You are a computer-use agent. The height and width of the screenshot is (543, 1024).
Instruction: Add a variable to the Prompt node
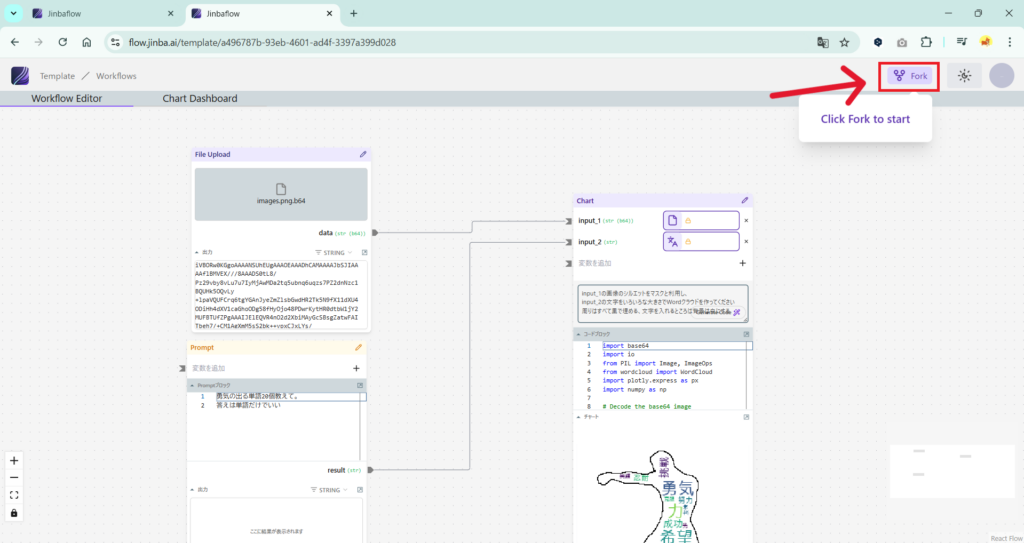click(356, 368)
